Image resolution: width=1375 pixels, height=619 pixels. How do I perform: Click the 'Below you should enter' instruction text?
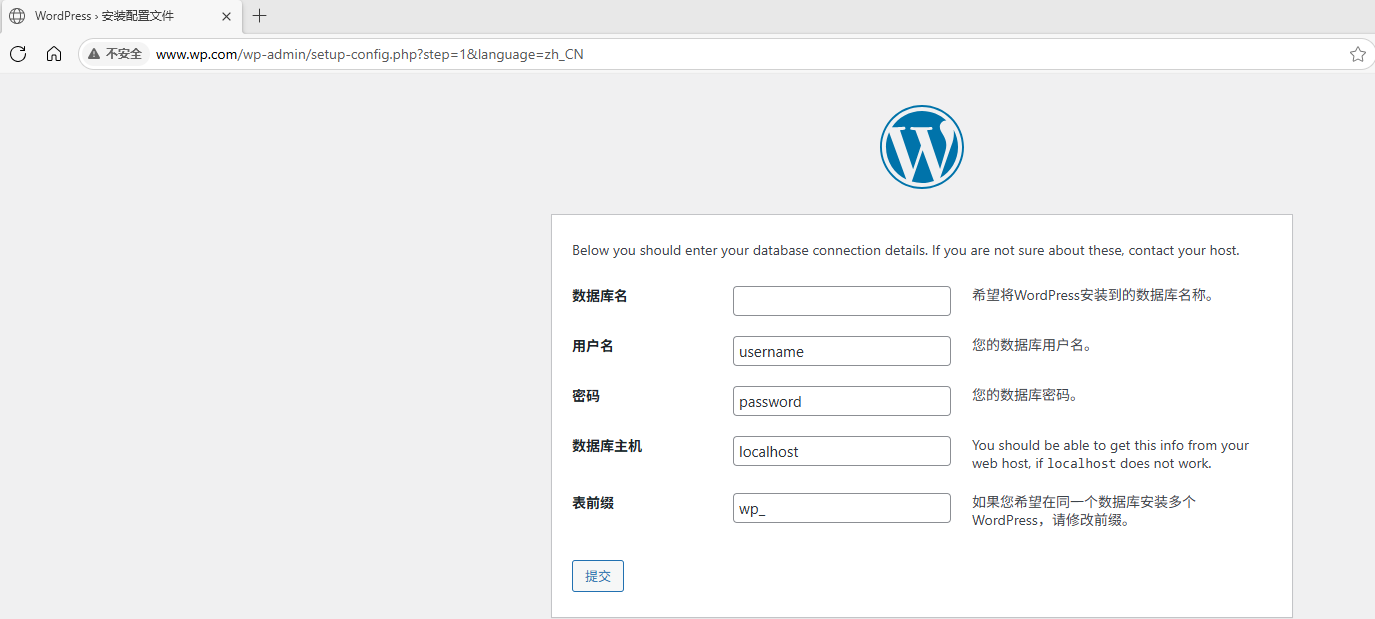[906, 251]
